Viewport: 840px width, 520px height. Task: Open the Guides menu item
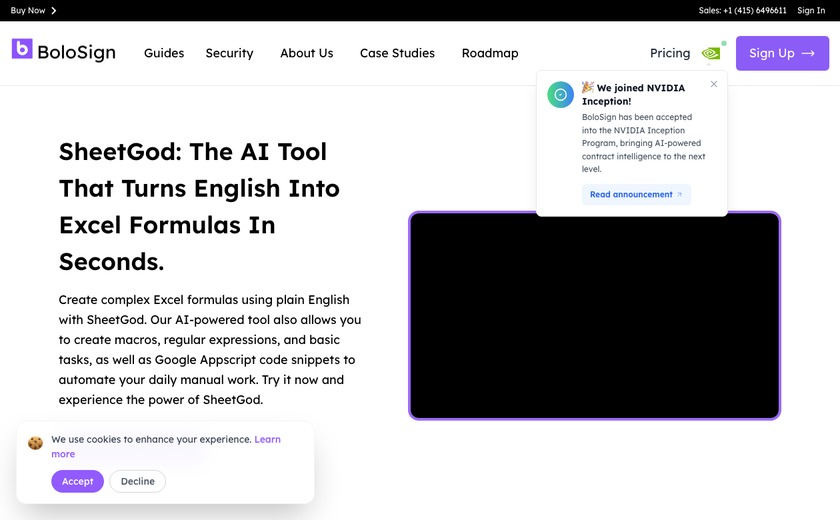[164, 53]
